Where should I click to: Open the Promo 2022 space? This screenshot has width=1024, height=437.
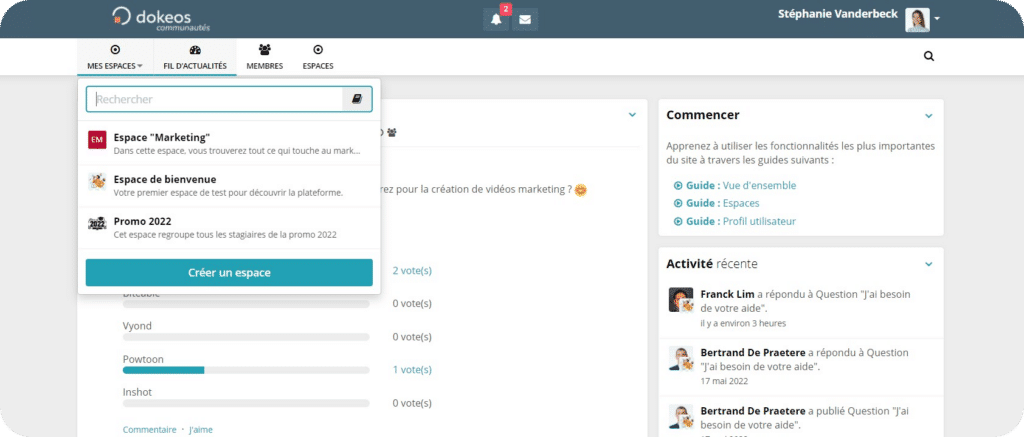click(229, 227)
